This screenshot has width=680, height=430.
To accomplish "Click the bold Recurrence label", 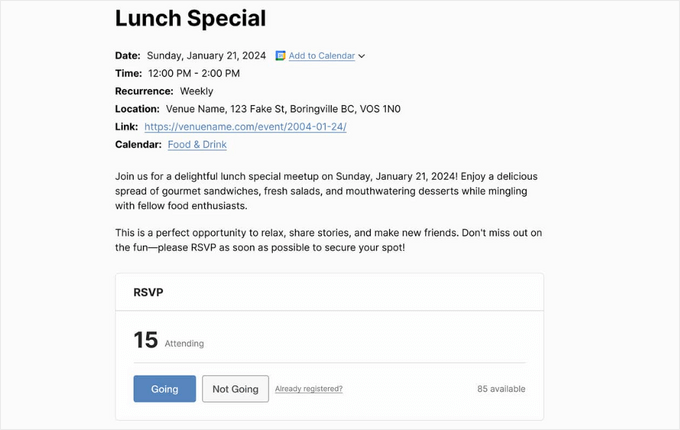I will 144,91.
